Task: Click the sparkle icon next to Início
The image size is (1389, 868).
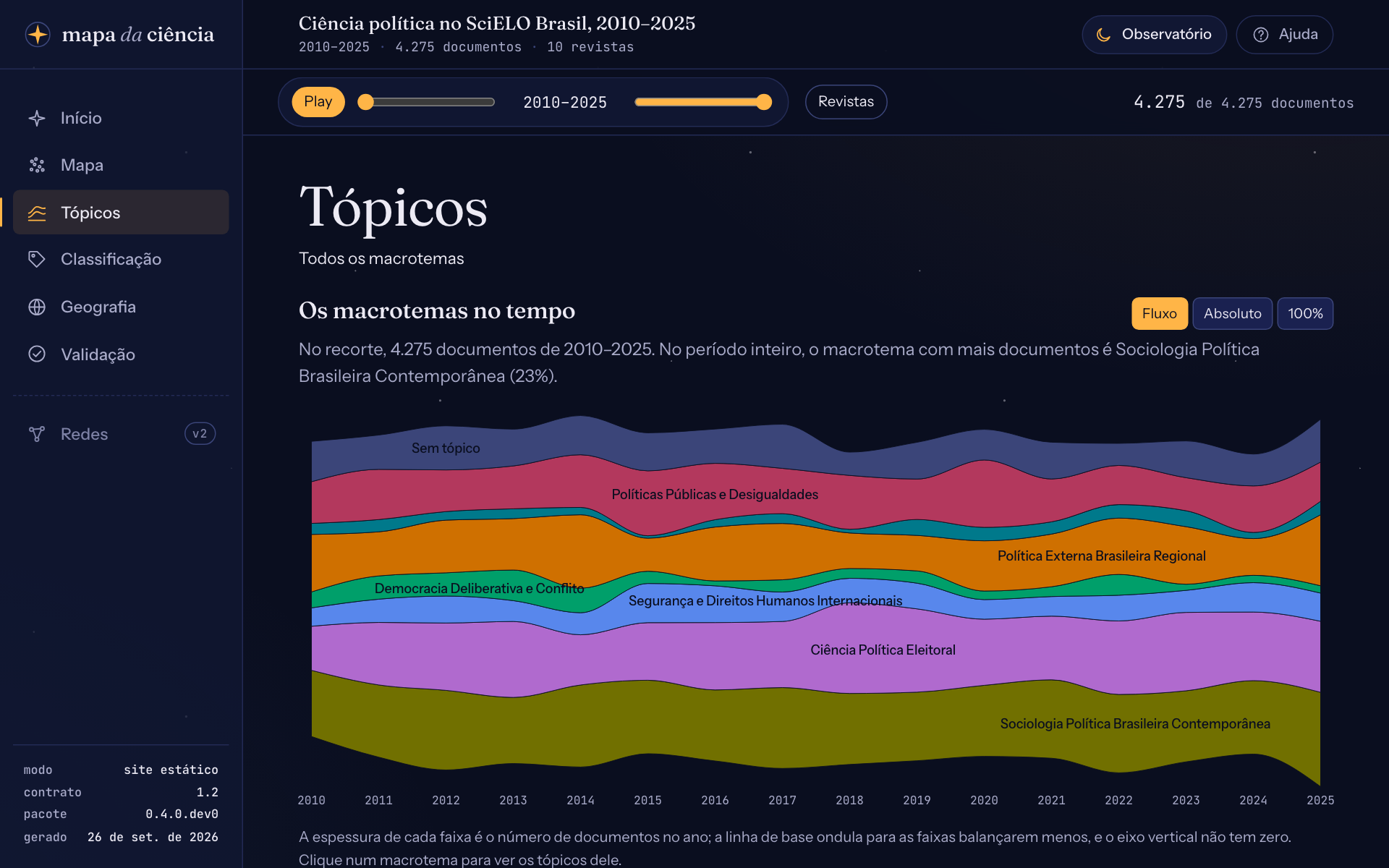Action: 37,118
